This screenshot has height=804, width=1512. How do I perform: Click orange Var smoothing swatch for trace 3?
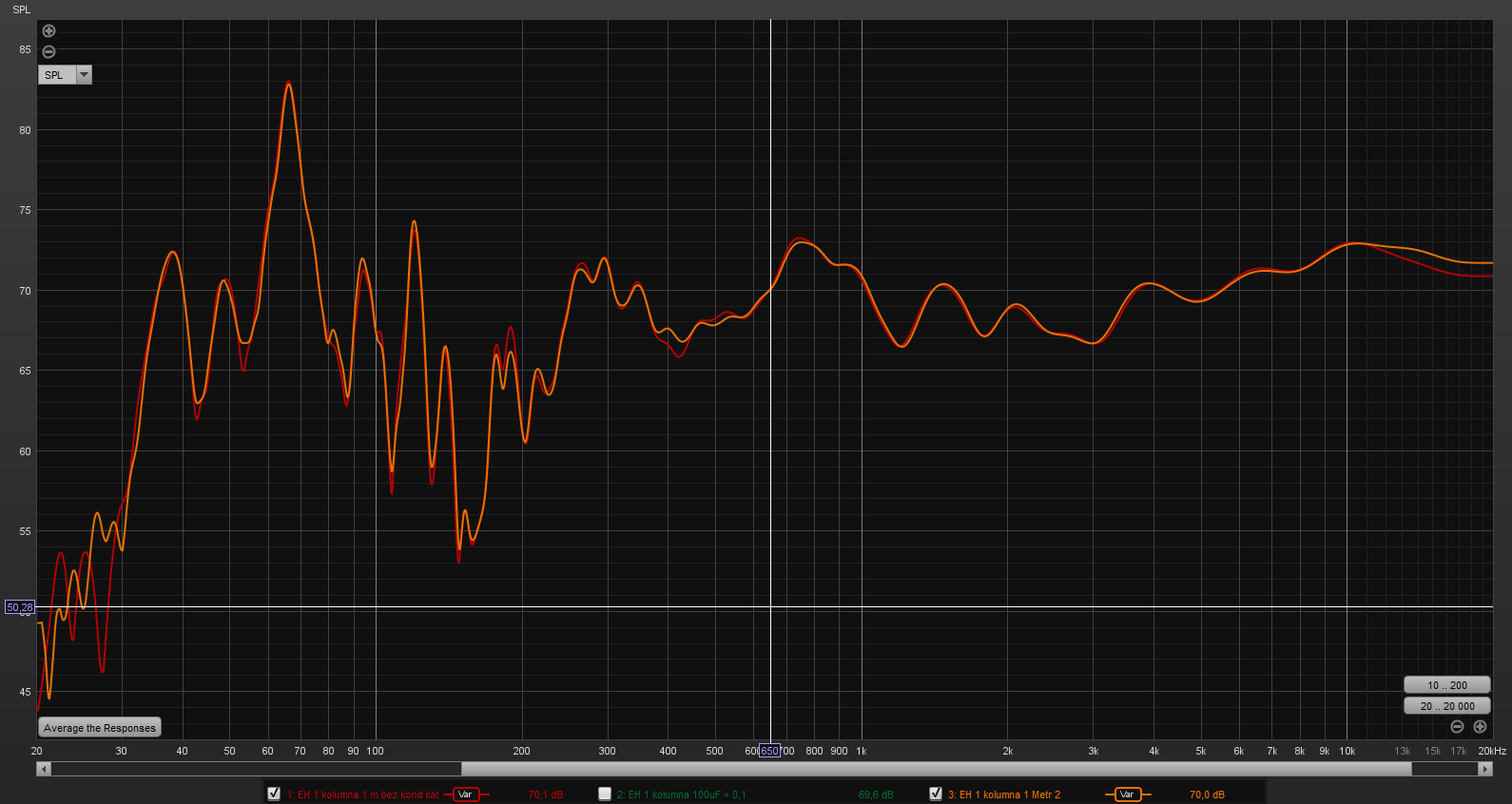coord(1128,794)
